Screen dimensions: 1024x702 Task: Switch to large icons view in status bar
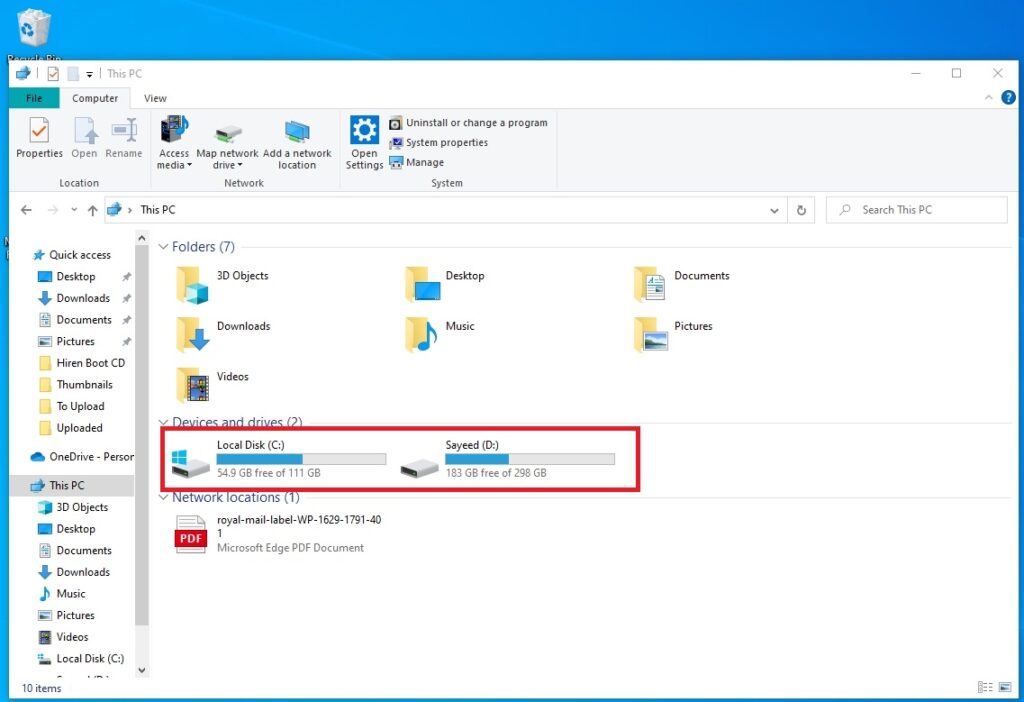(1003, 688)
